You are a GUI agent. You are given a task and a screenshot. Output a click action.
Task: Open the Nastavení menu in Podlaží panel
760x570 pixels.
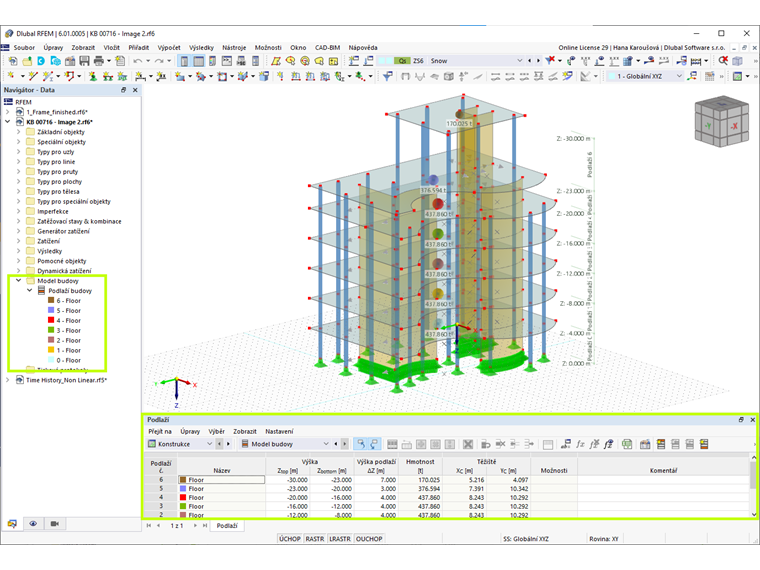coord(279,431)
